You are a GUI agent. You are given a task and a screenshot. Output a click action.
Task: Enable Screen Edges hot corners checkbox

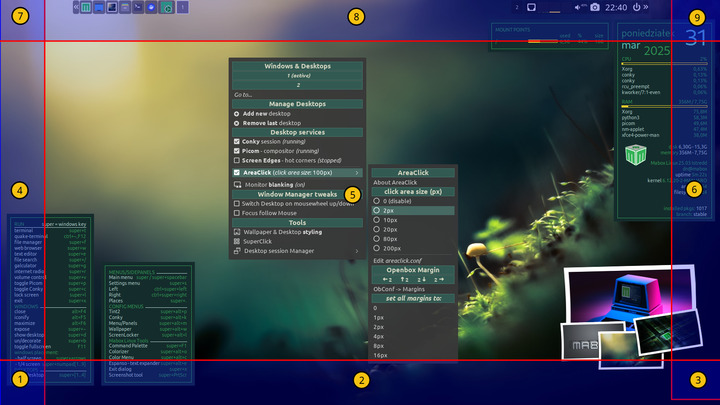point(236,159)
